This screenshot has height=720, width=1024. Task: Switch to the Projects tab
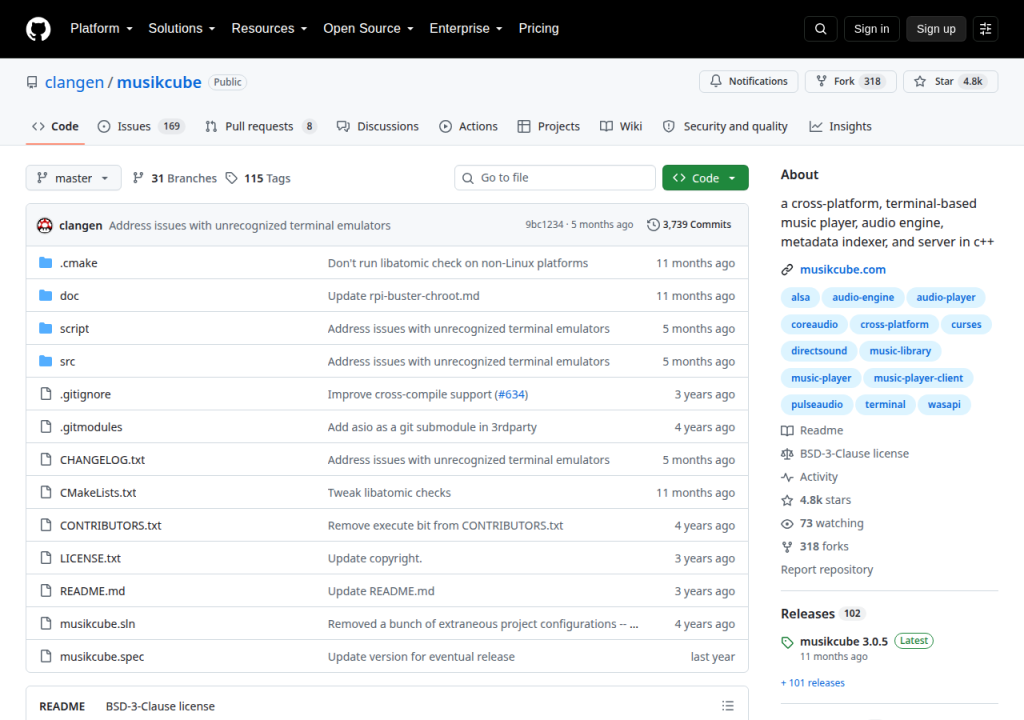[549, 126]
